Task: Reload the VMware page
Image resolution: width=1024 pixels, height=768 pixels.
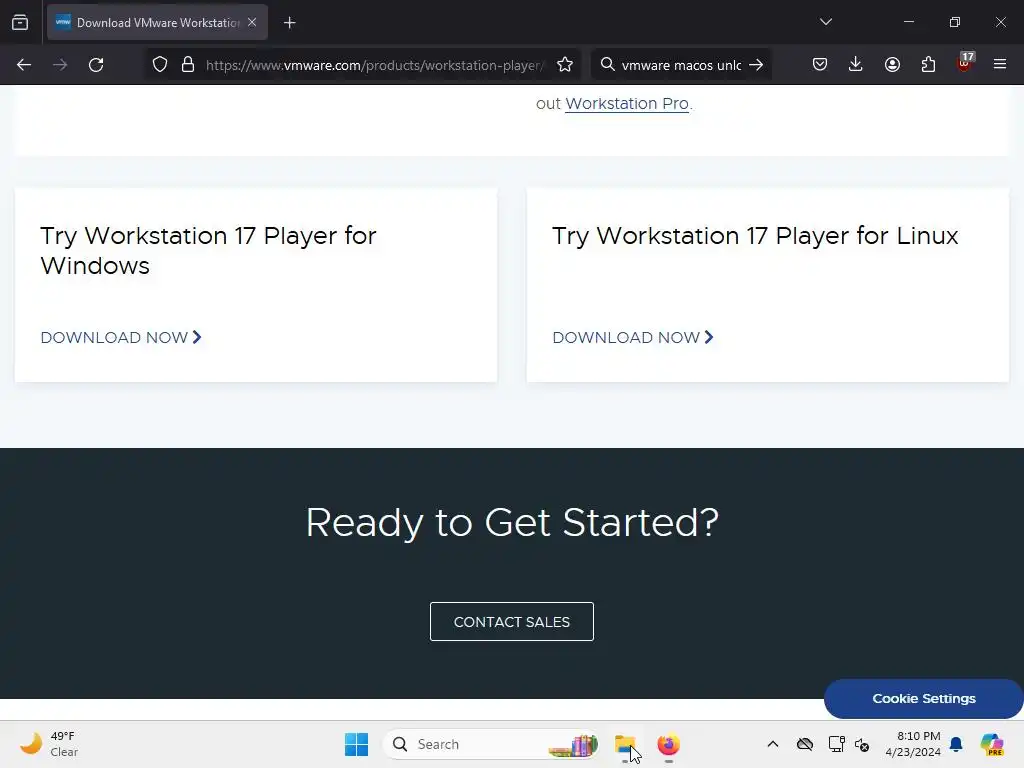Action: [x=96, y=65]
